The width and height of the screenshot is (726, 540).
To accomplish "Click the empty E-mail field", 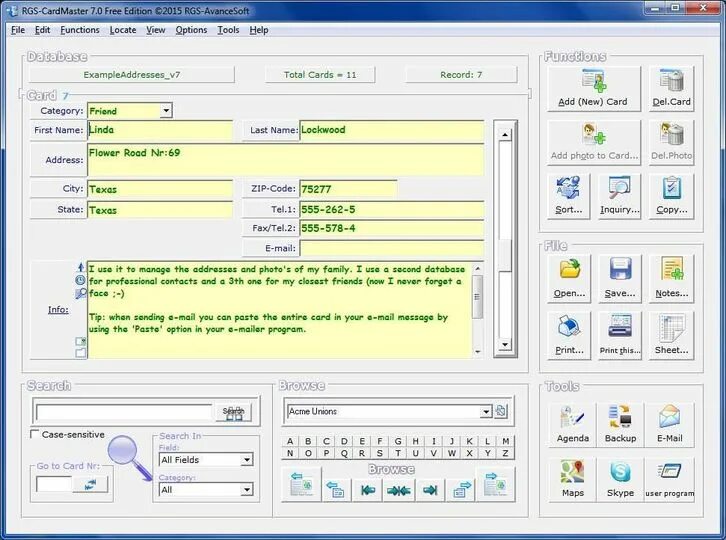I will 392,248.
